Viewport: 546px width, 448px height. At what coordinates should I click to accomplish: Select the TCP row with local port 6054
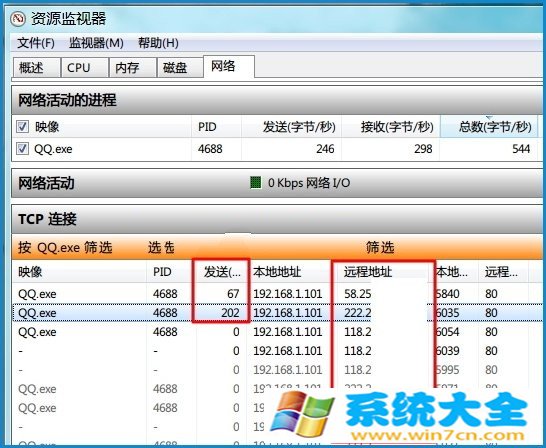(x=277, y=332)
